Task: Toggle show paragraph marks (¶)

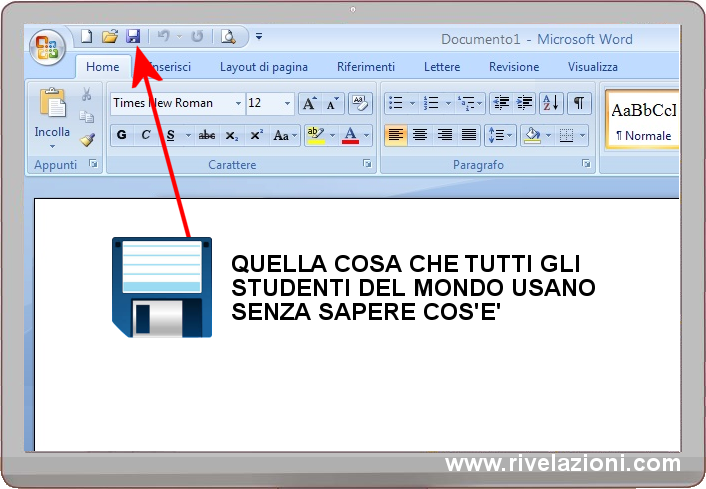Action: 579,103
